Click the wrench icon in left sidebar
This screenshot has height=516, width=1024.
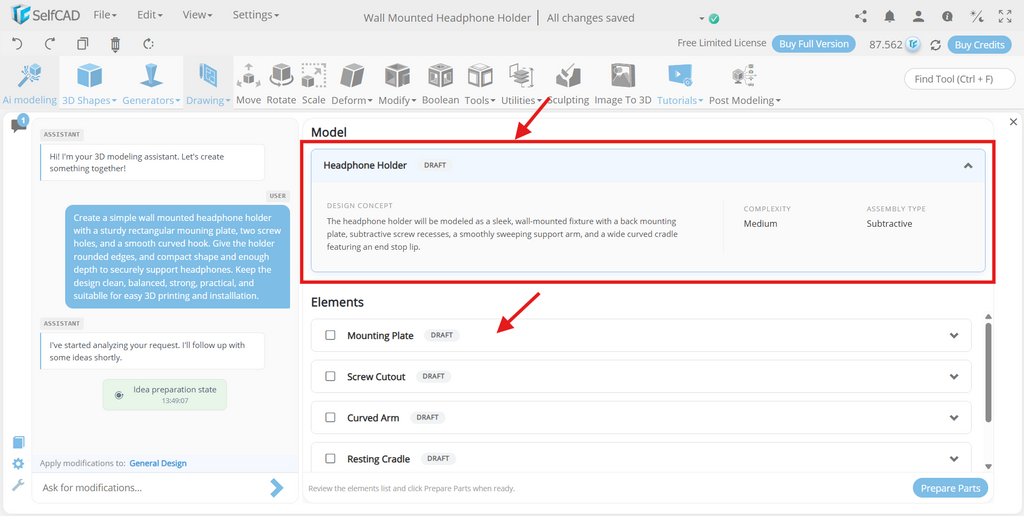18,485
